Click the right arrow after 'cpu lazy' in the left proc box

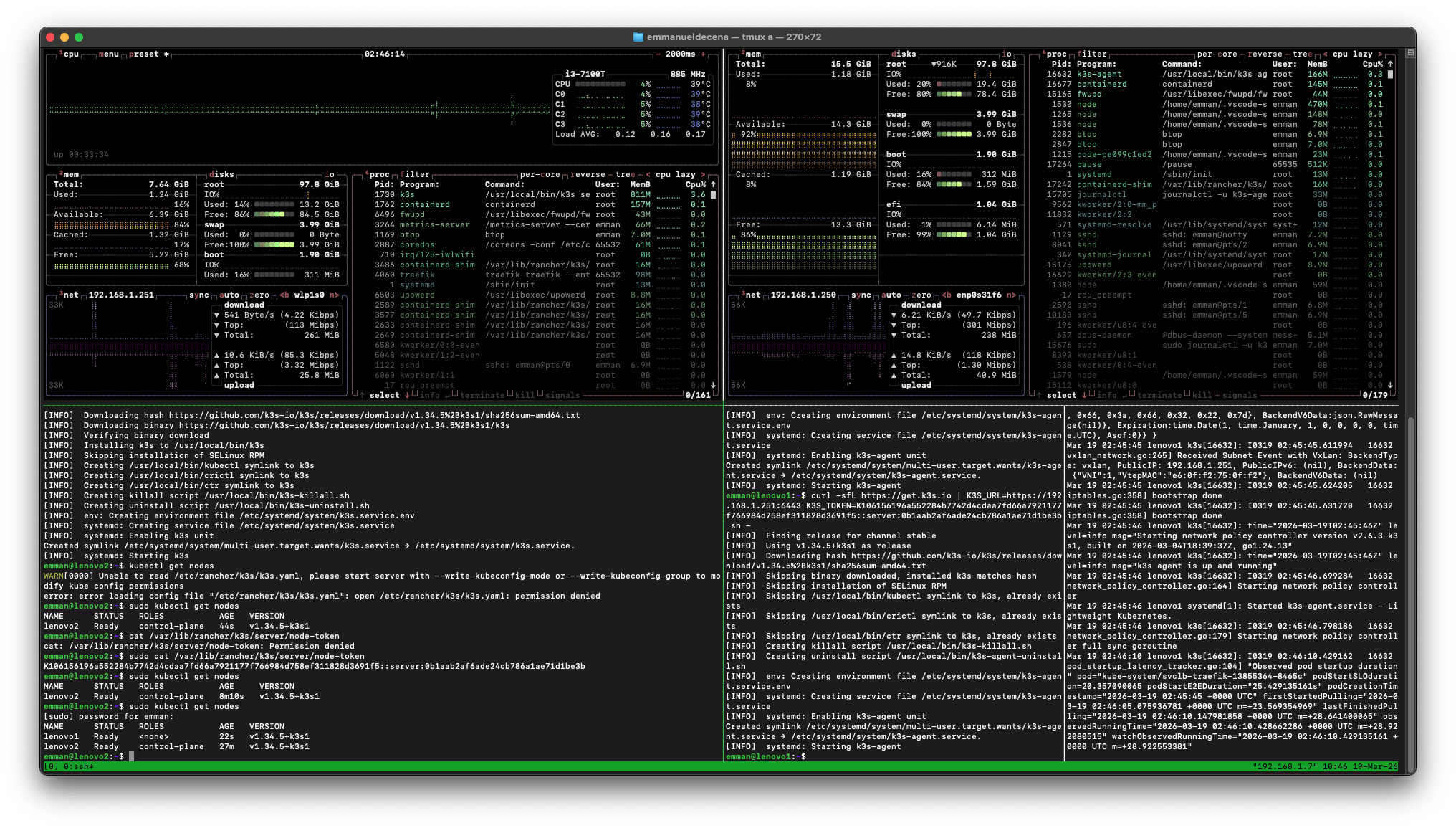click(x=703, y=174)
